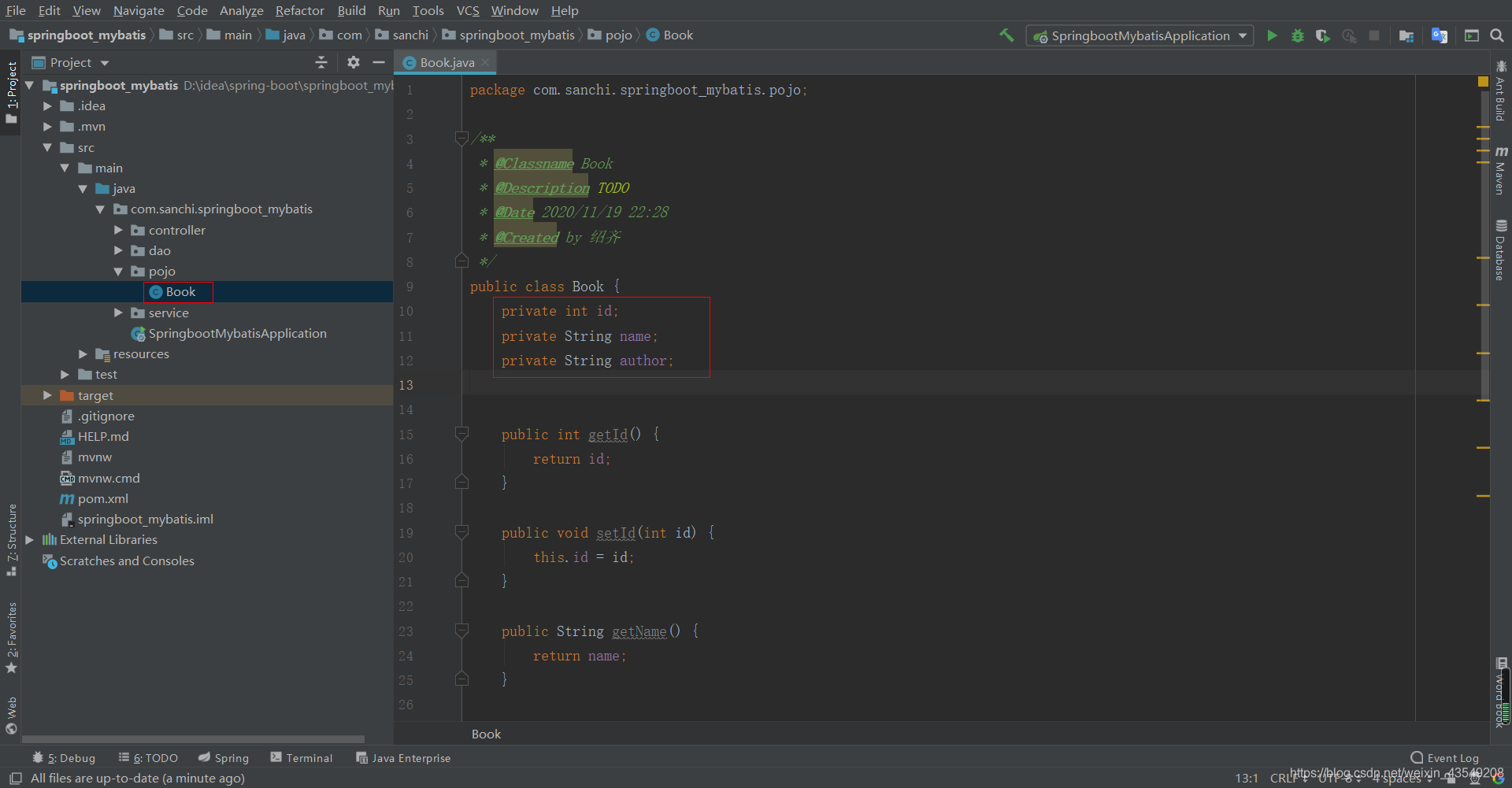
Task: Expand the service package
Action: coord(118,313)
